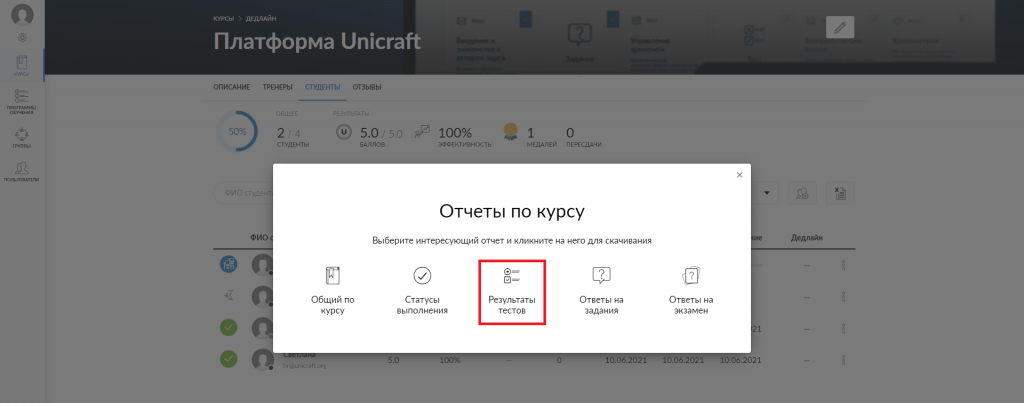The width and height of the screenshot is (1024, 403).
Task: Click green checkmark in Светлана row
Action: [x=229, y=359]
